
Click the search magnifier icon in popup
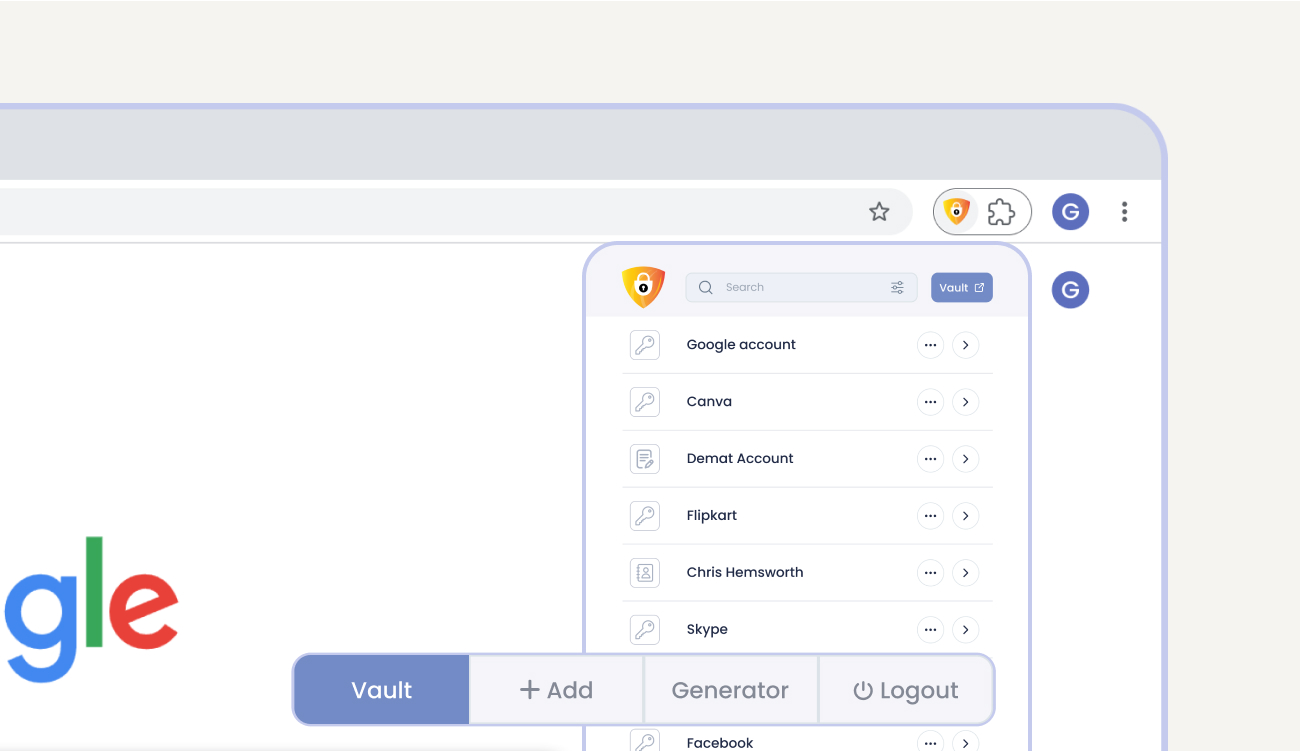pos(706,287)
